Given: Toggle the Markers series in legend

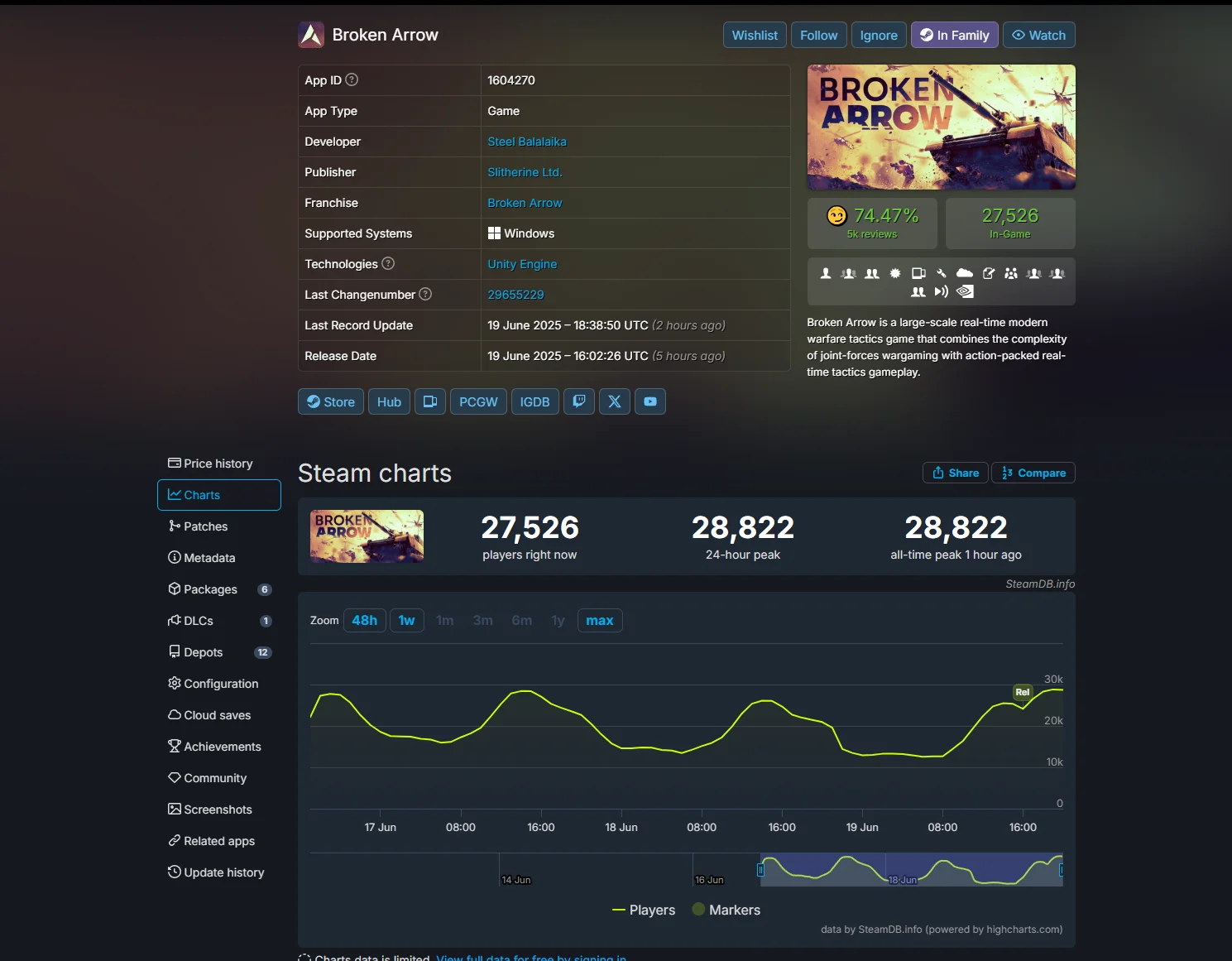Looking at the screenshot, I should 726,910.
